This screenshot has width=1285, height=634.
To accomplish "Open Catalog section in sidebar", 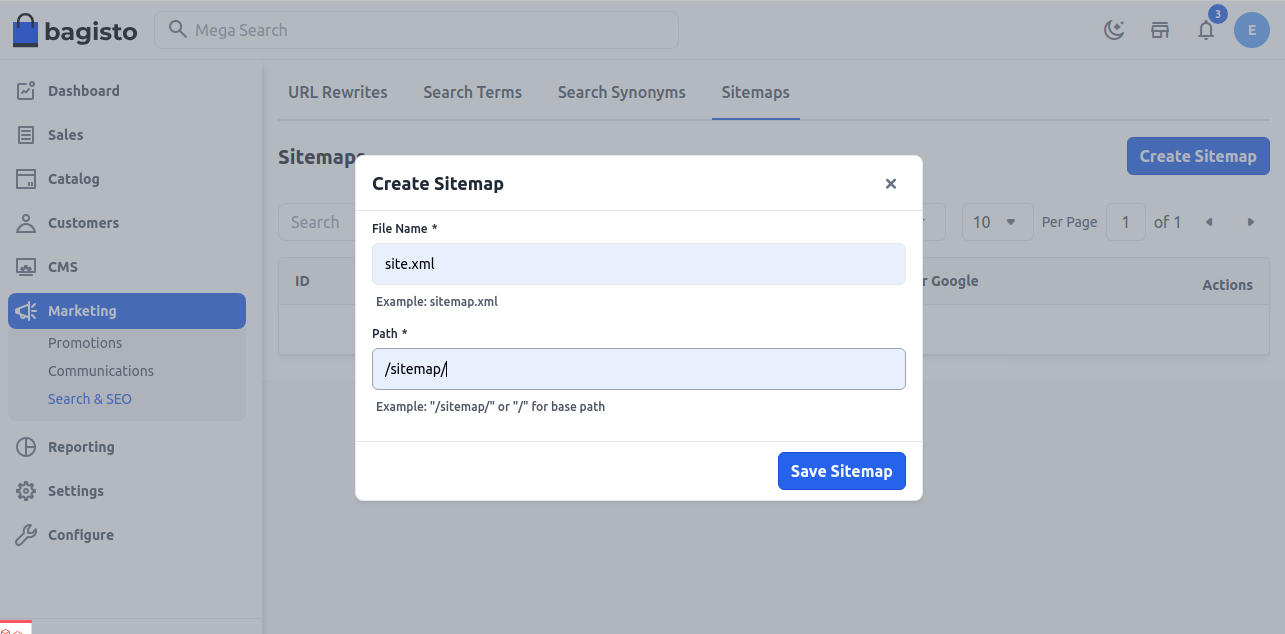I will [73, 179].
